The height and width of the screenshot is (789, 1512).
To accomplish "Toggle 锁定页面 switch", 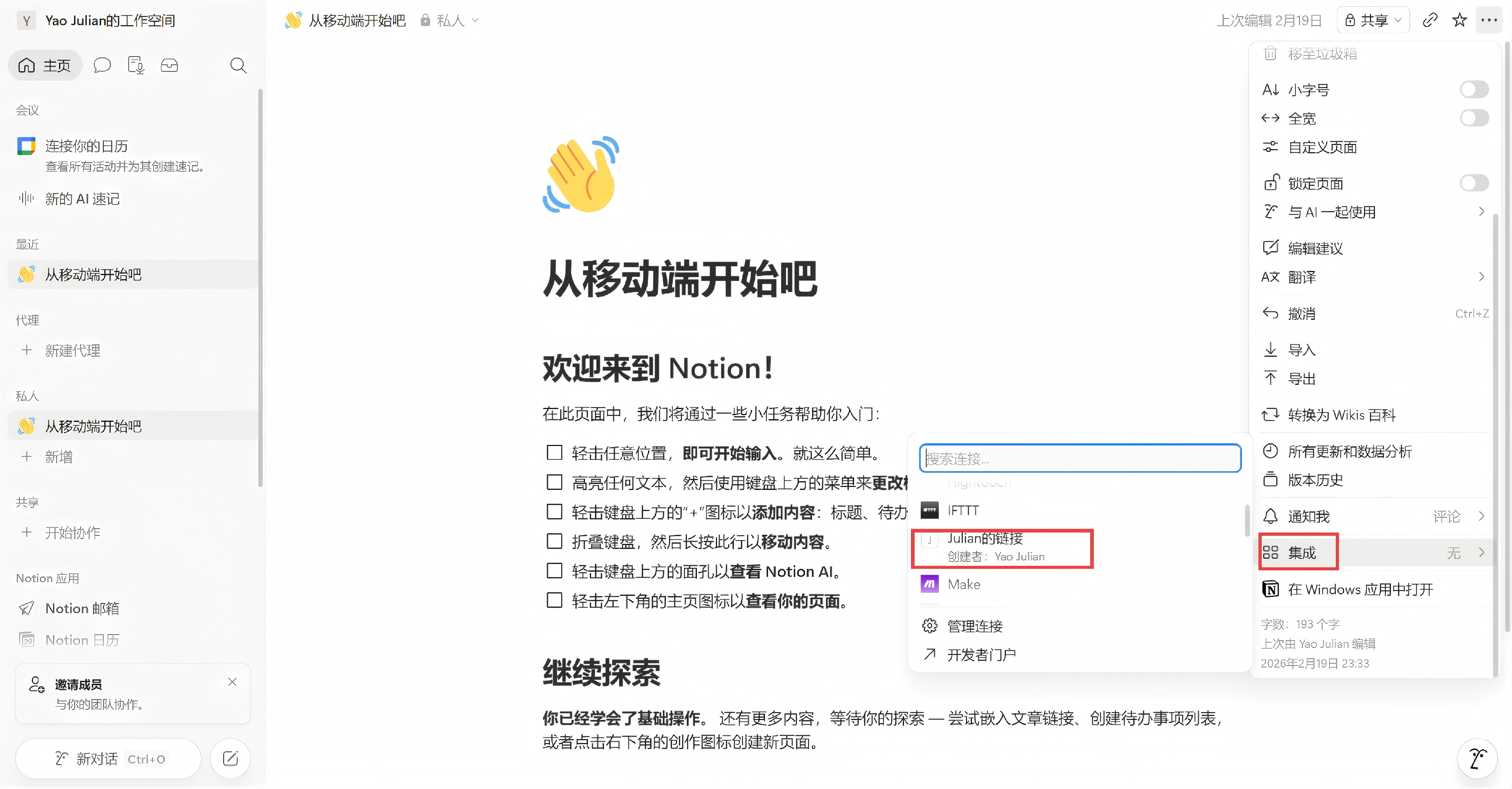I will point(1474,183).
